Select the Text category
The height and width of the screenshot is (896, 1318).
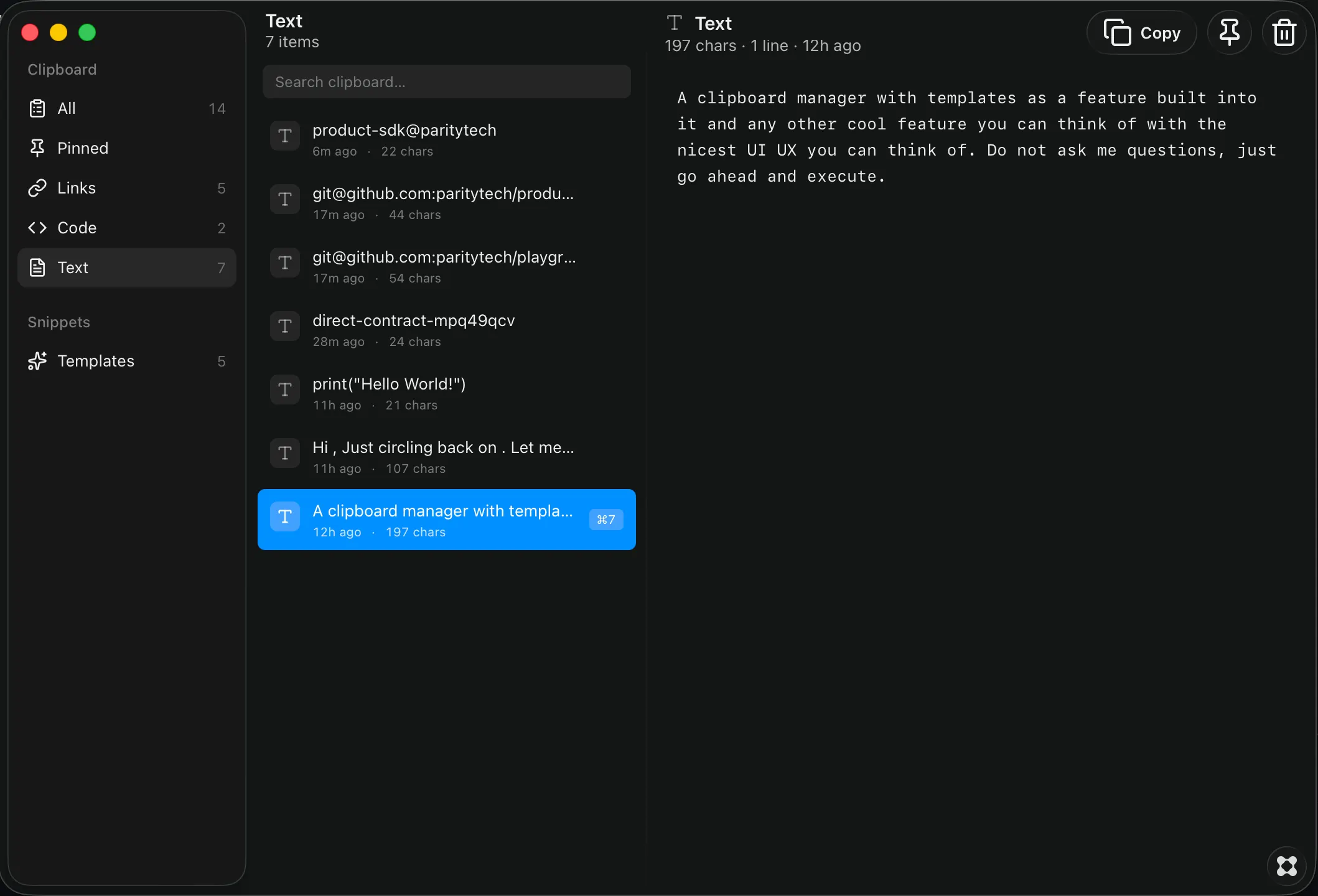127,268
